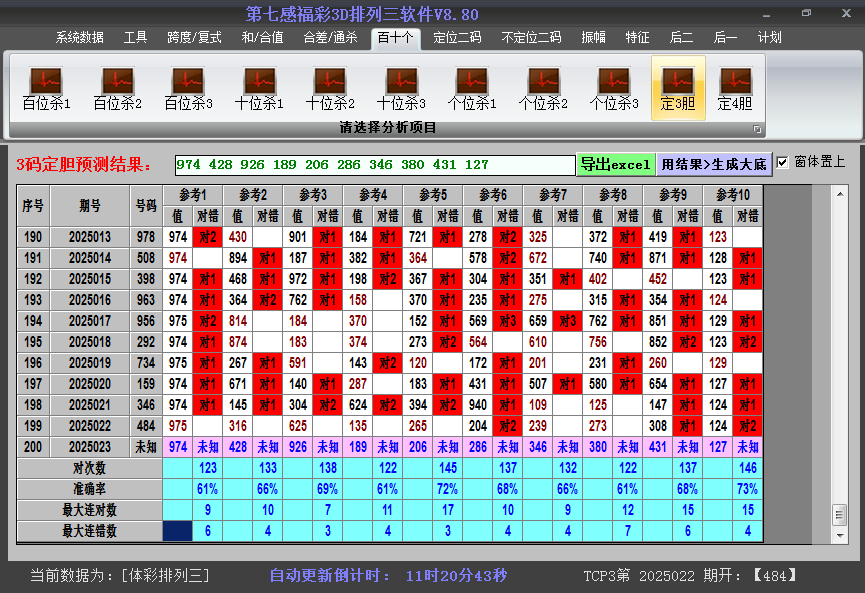Click the 参考5 column header

433,195
